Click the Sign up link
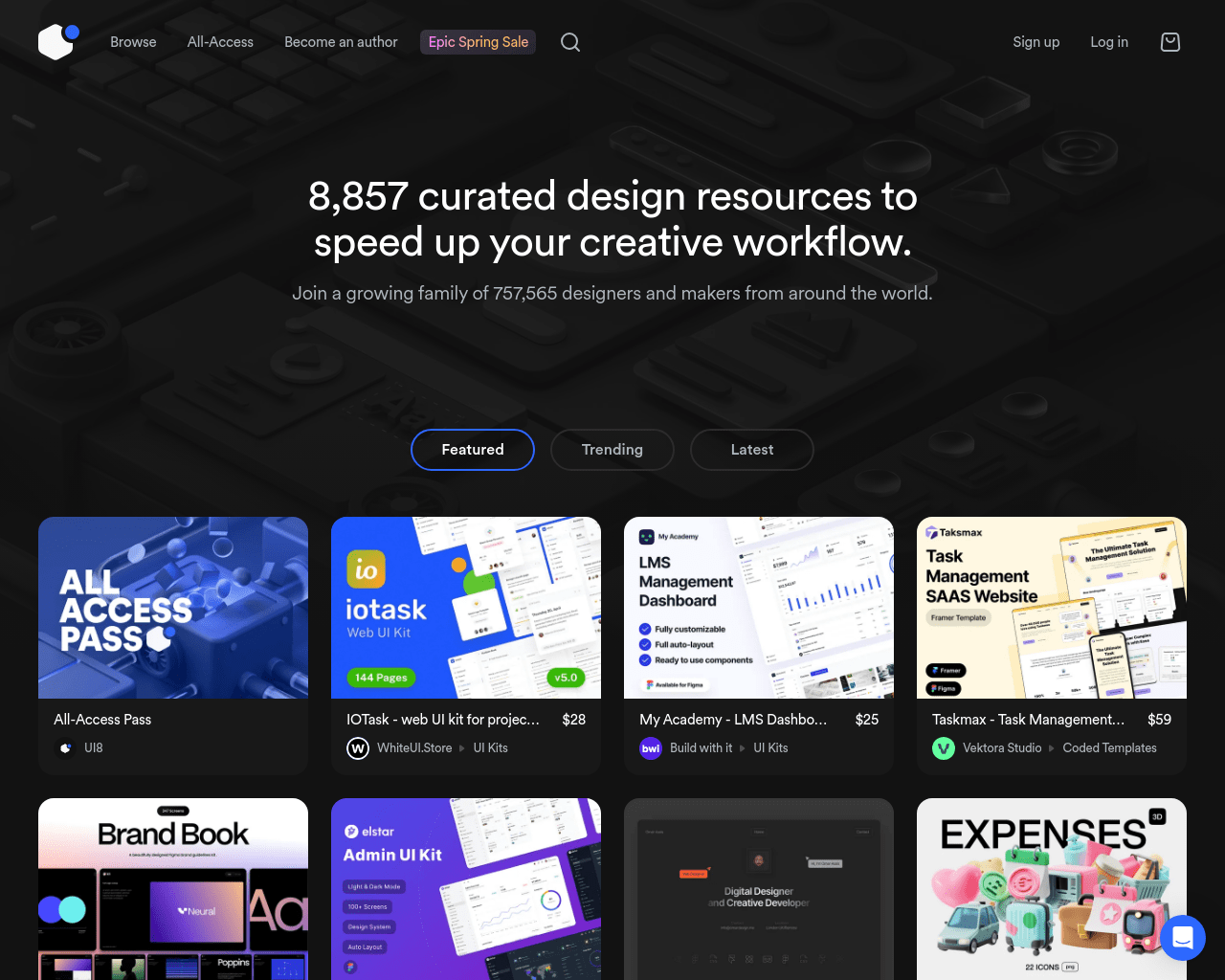The height and width of the screenshot is (980, 1225). [x=1036, y=42]
